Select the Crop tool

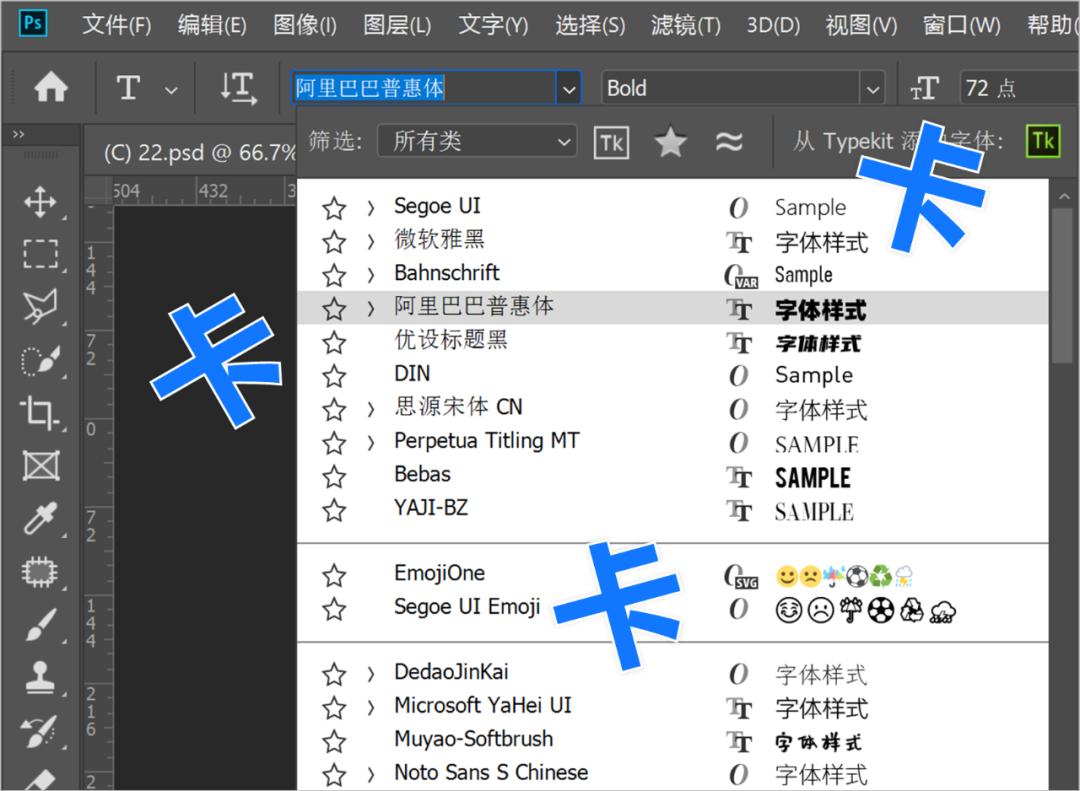pos(40,413)
